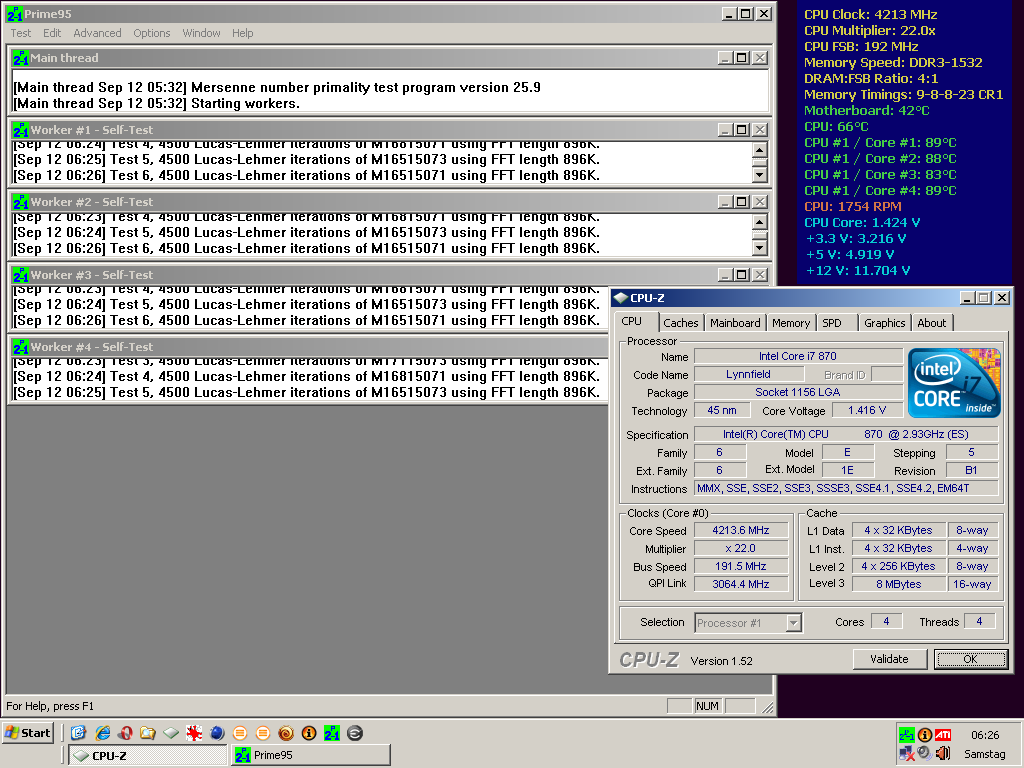Open the SPD tab in CPU-Z
Image resolution: width=1024 pixels, height=768 pixels.
(x=832, y=323)
